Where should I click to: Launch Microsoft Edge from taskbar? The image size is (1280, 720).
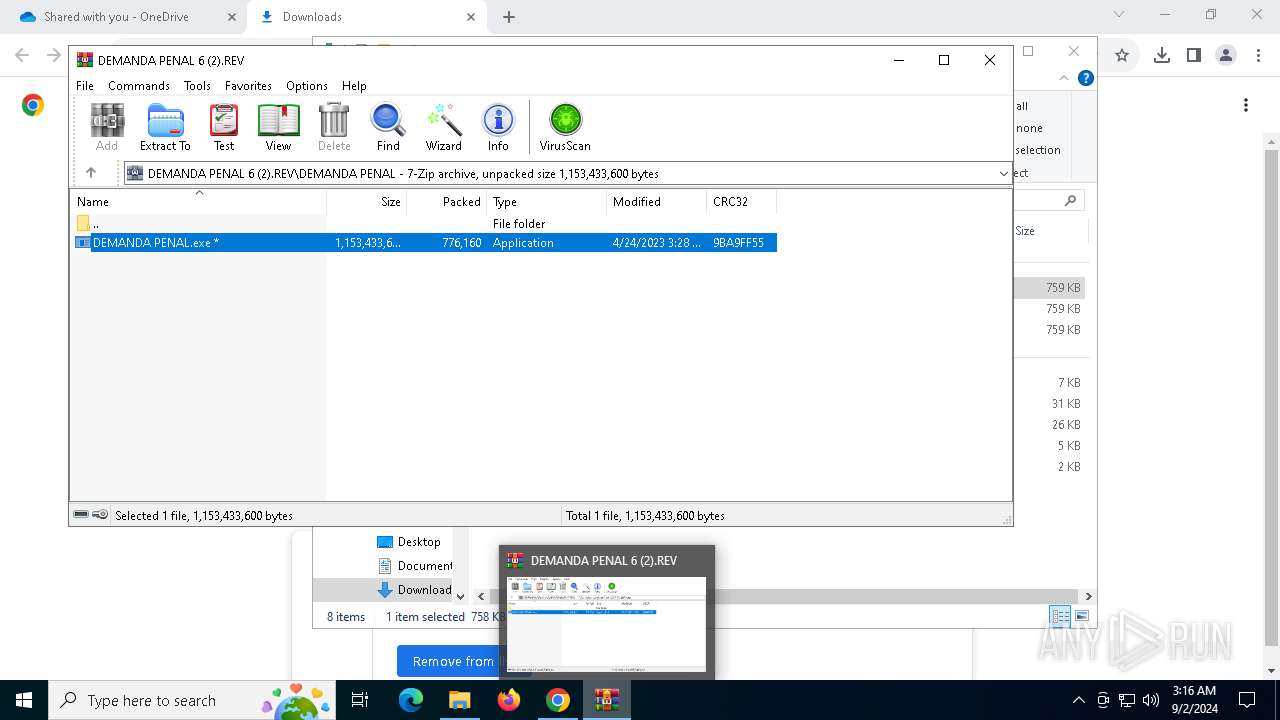pos(411,700)
